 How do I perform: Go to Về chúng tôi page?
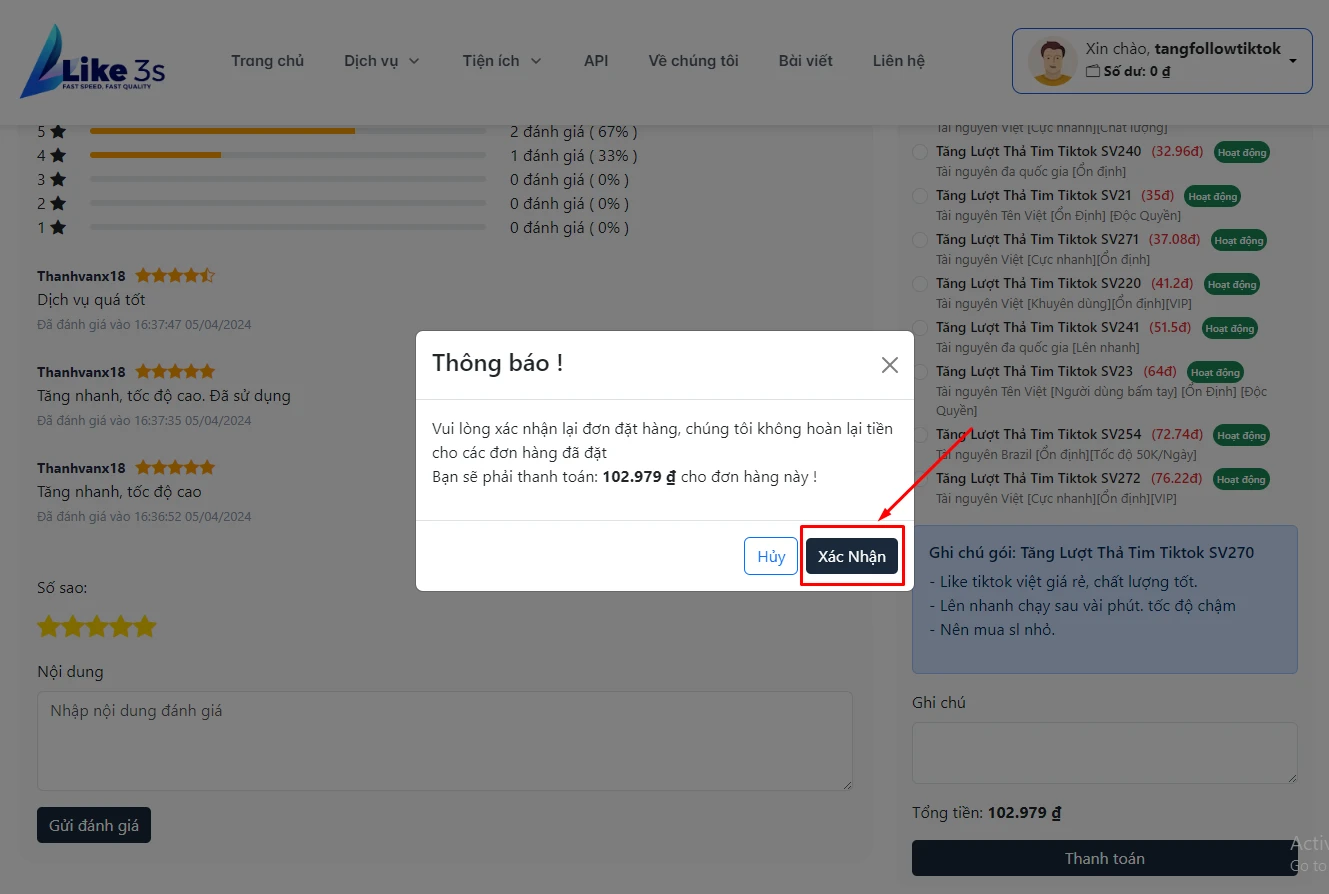tap(693, 61)
